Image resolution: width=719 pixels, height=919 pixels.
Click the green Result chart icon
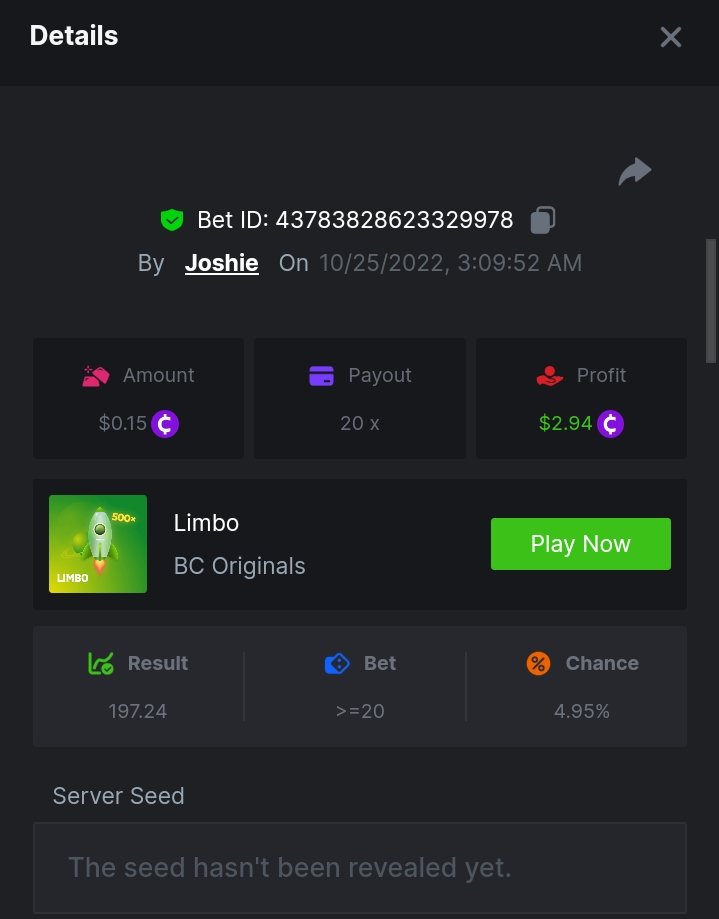pyautogui.click(x=101, y=663)
